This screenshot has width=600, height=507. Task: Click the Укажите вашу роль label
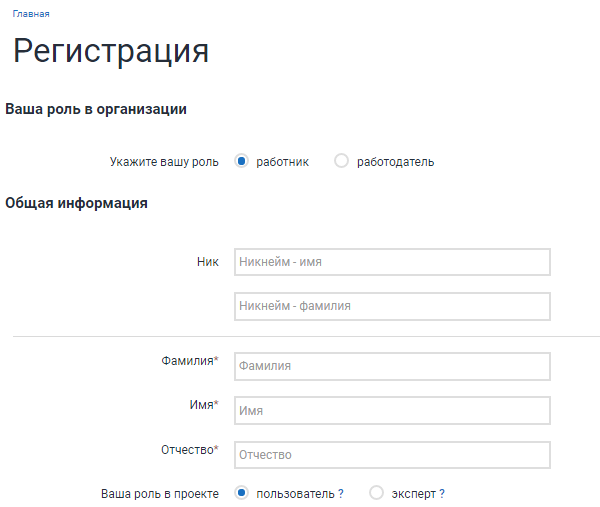(x=163, y=162)
